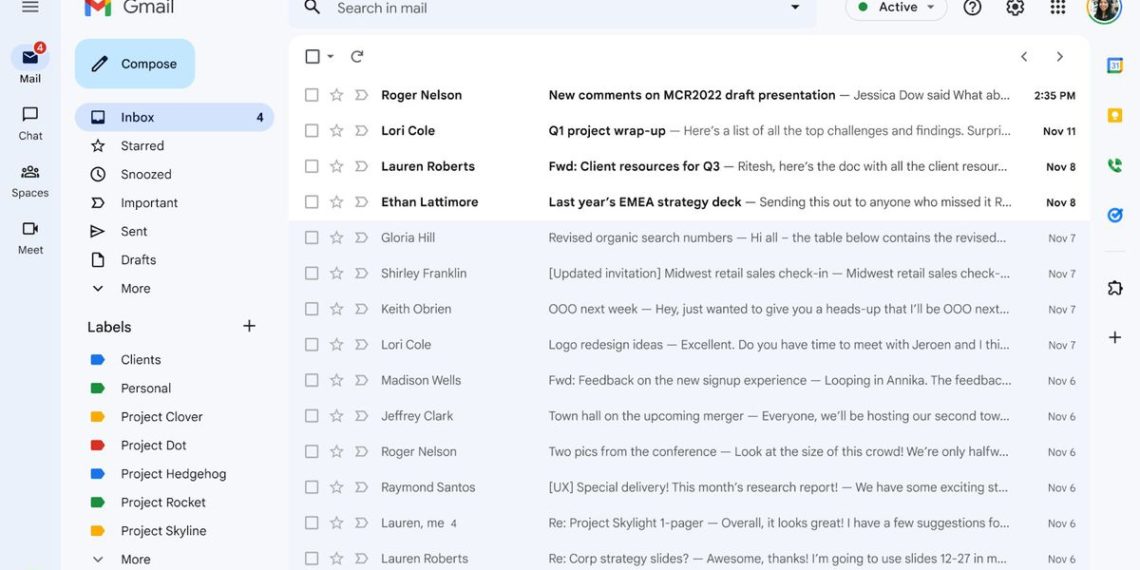
Task: Open the Inbox folder
Action: (x=174, y=117)
